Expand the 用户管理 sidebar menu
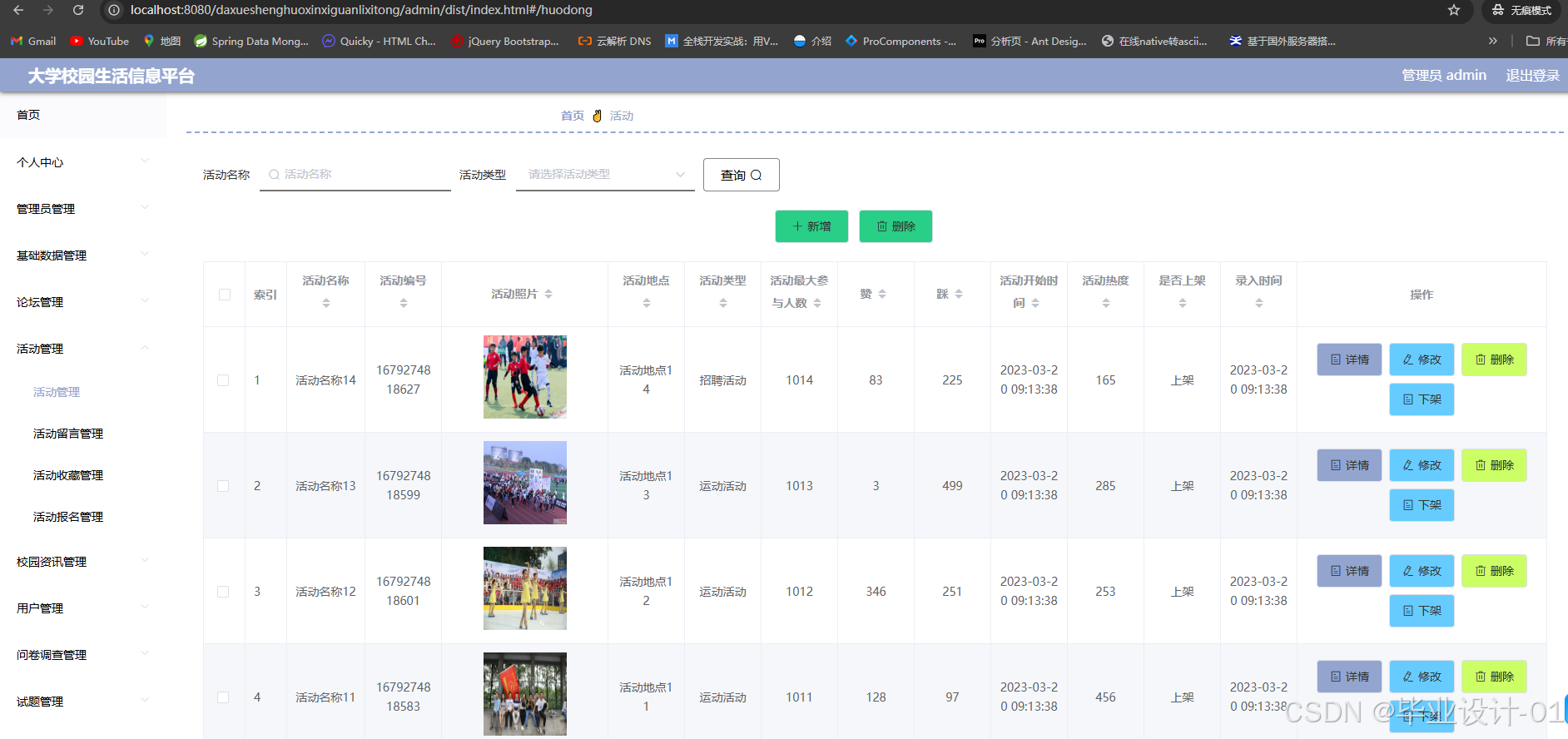Viewport: 1568px width, 739px height. pos(83,608)
